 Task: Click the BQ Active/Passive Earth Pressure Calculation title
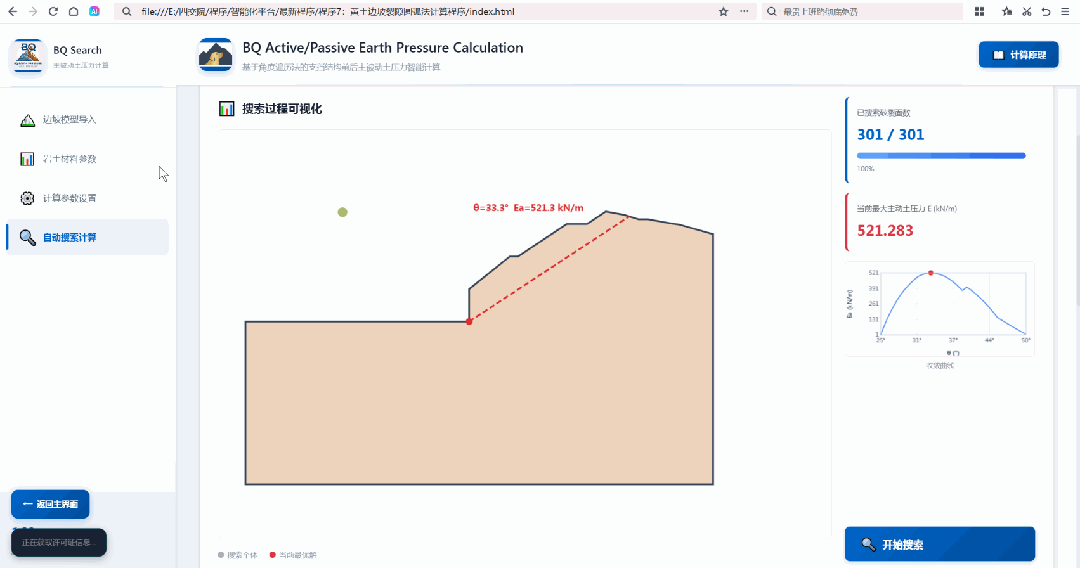tap(383, 48)
